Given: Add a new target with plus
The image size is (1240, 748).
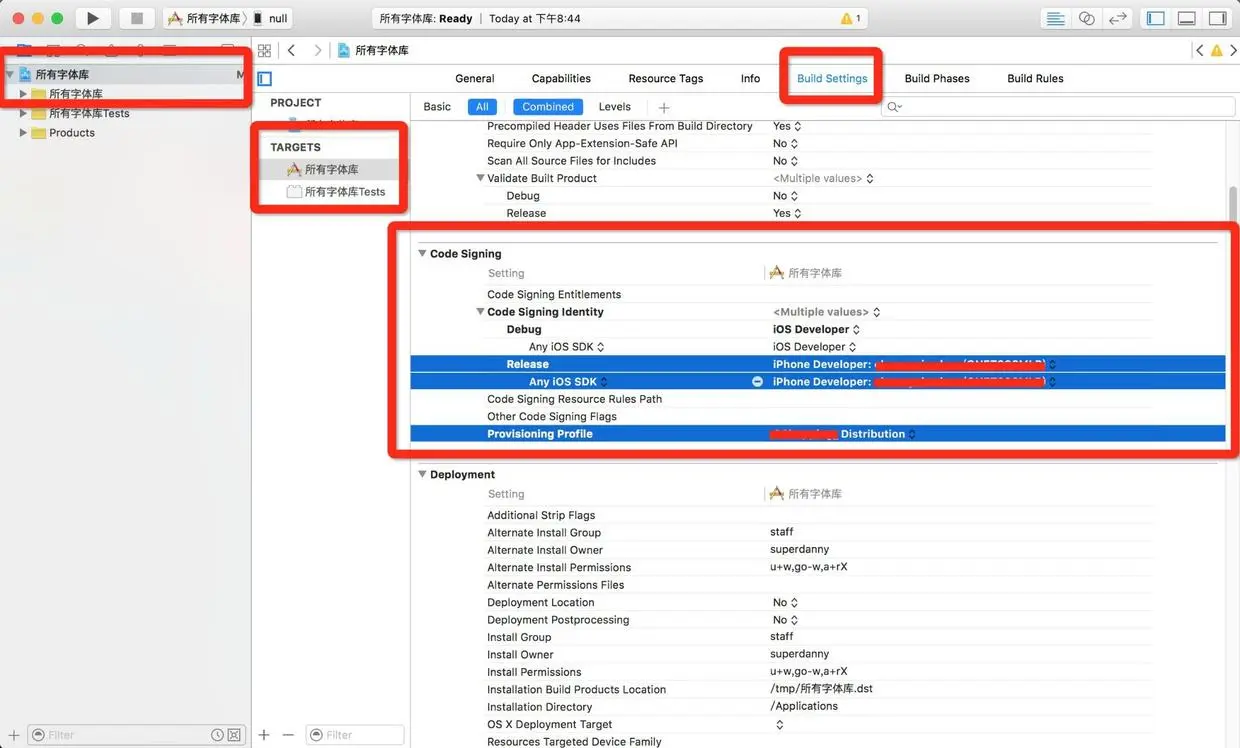Looking at the screenshot, I should (x=264, y=734).
